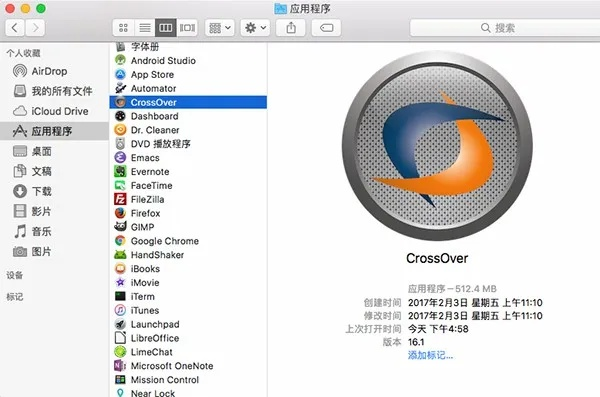
Task: Select Launchpad in the app list
Action: 188,324
